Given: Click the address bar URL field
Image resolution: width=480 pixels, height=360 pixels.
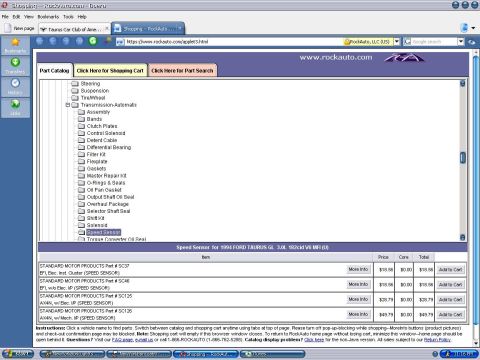Looking at the screenshot, I should pos(230,42).
